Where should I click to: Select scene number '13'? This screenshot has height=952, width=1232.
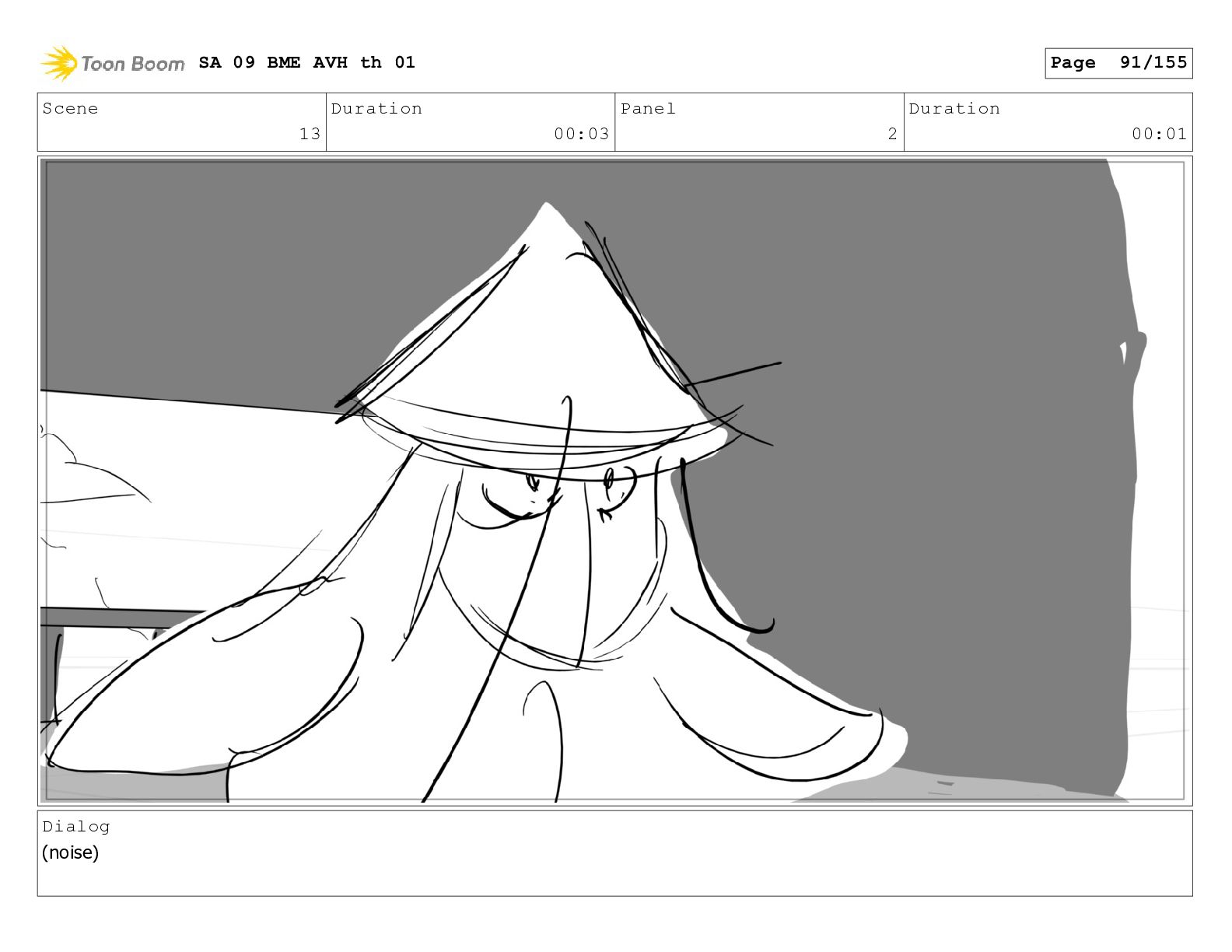pyautogui.click(x=310, y=134)
